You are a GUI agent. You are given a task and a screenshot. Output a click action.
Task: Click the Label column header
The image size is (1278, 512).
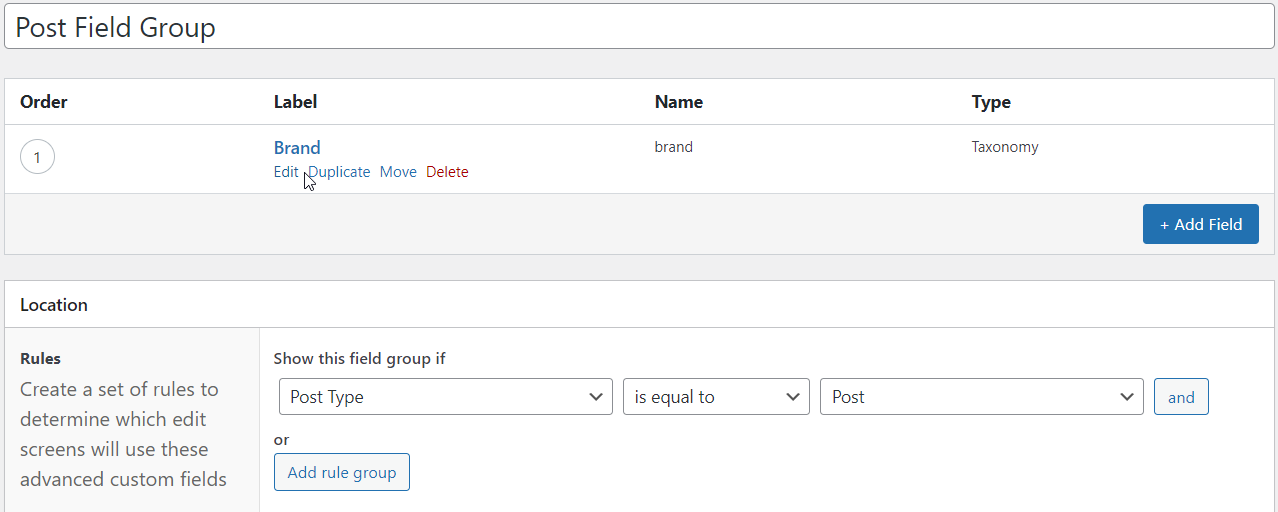[295, 102]
